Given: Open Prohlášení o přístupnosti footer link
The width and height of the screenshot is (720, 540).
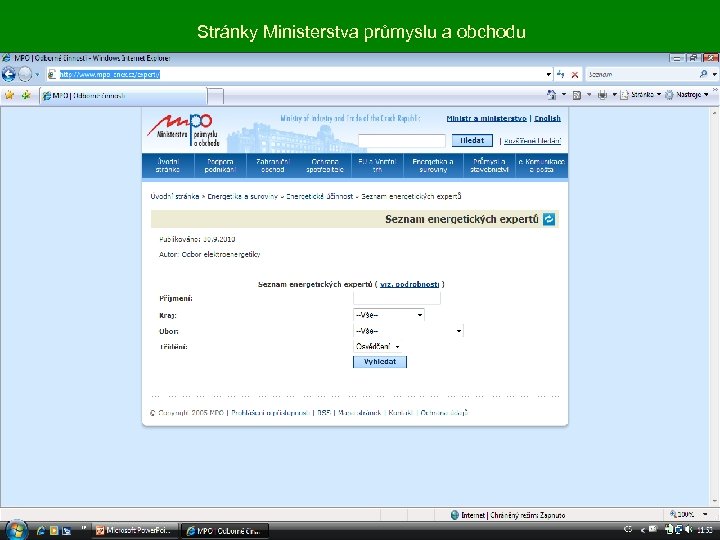Looking at the screenshot, I should (x=270, y=413).
